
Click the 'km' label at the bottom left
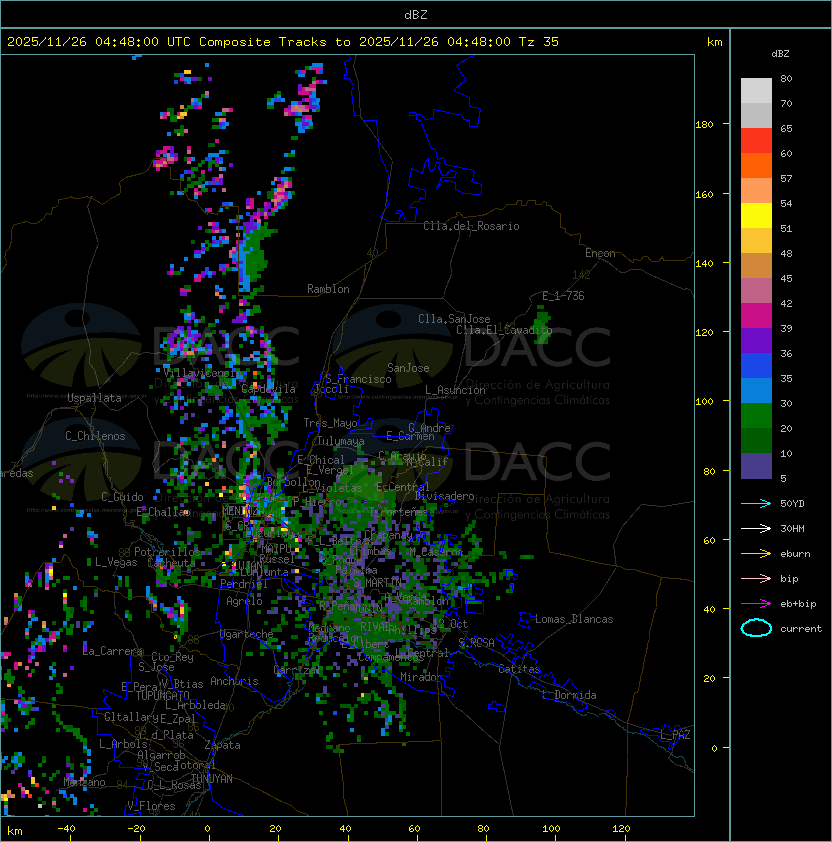point(15,831)
